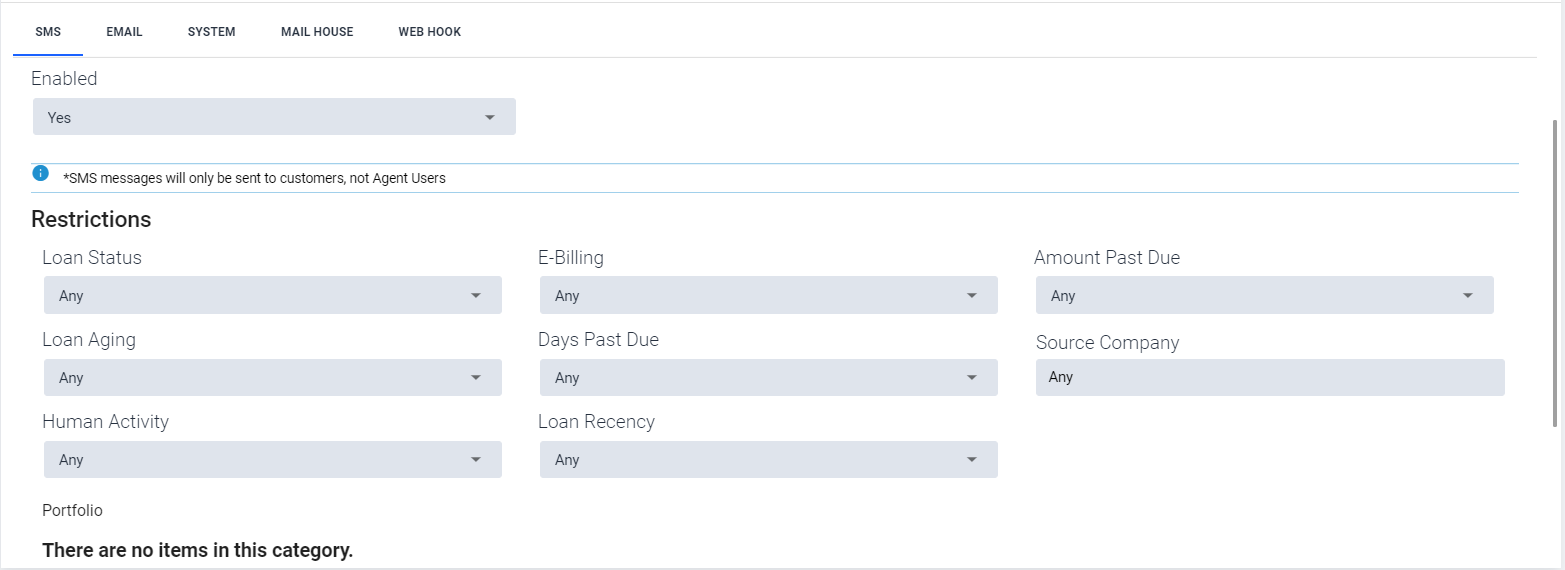Viewport: 1565px width, 570px height.
Task: Open the E-Billing Any field
Action: [769, 296]
